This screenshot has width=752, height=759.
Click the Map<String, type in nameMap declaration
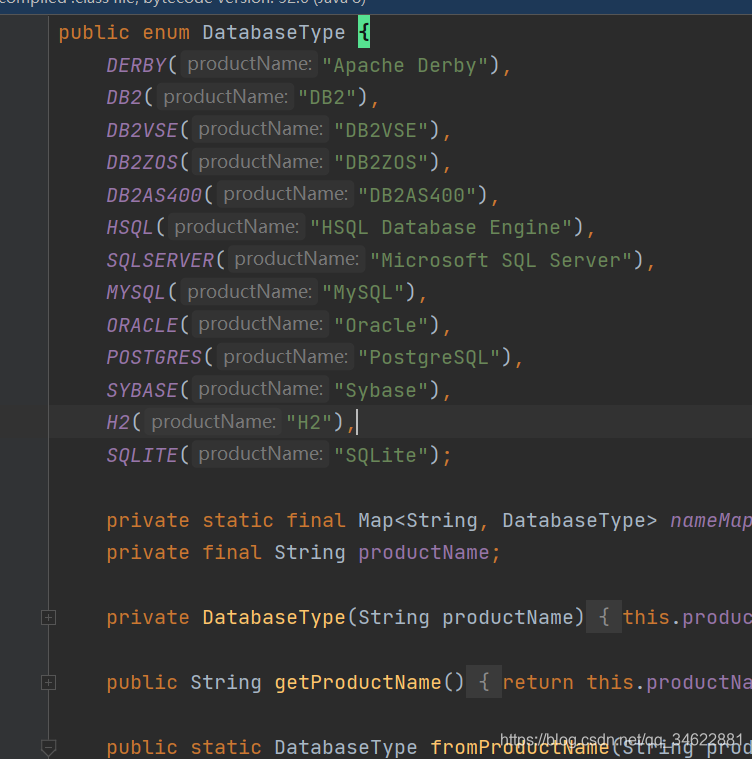(x=423, y=520)
